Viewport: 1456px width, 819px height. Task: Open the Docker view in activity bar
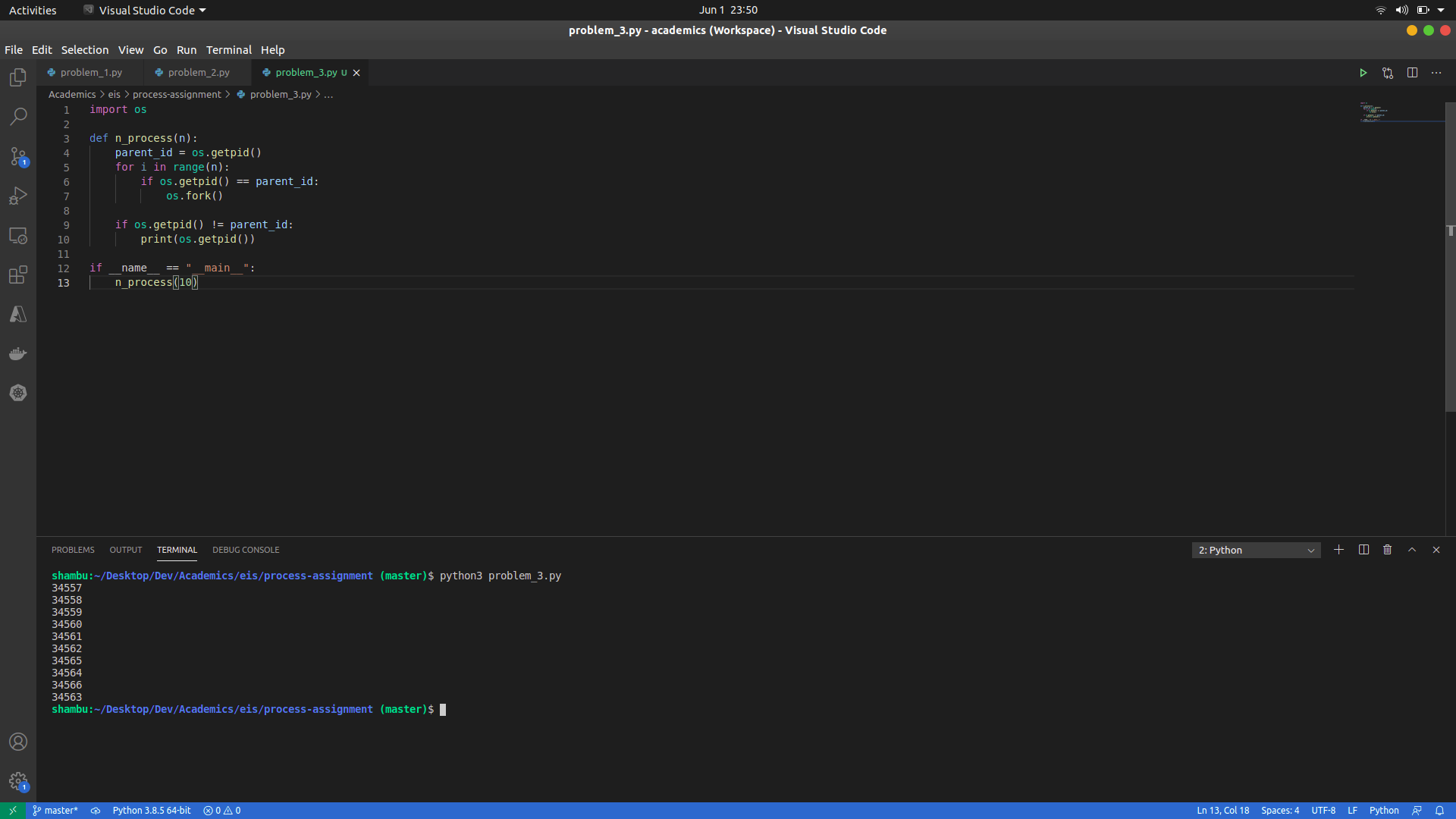point(18,353)
